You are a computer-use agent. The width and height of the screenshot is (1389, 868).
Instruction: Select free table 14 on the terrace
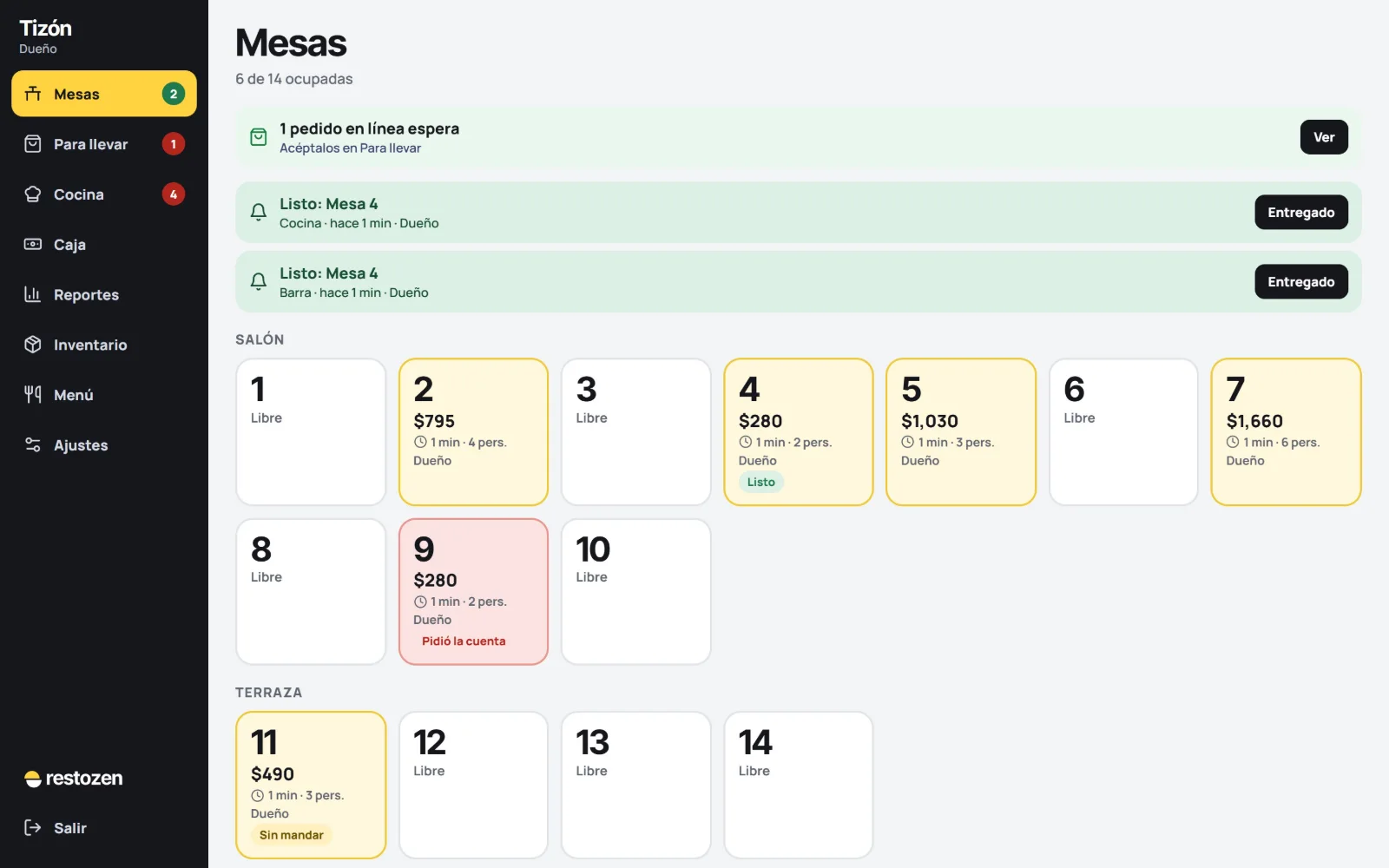[799, 786]
